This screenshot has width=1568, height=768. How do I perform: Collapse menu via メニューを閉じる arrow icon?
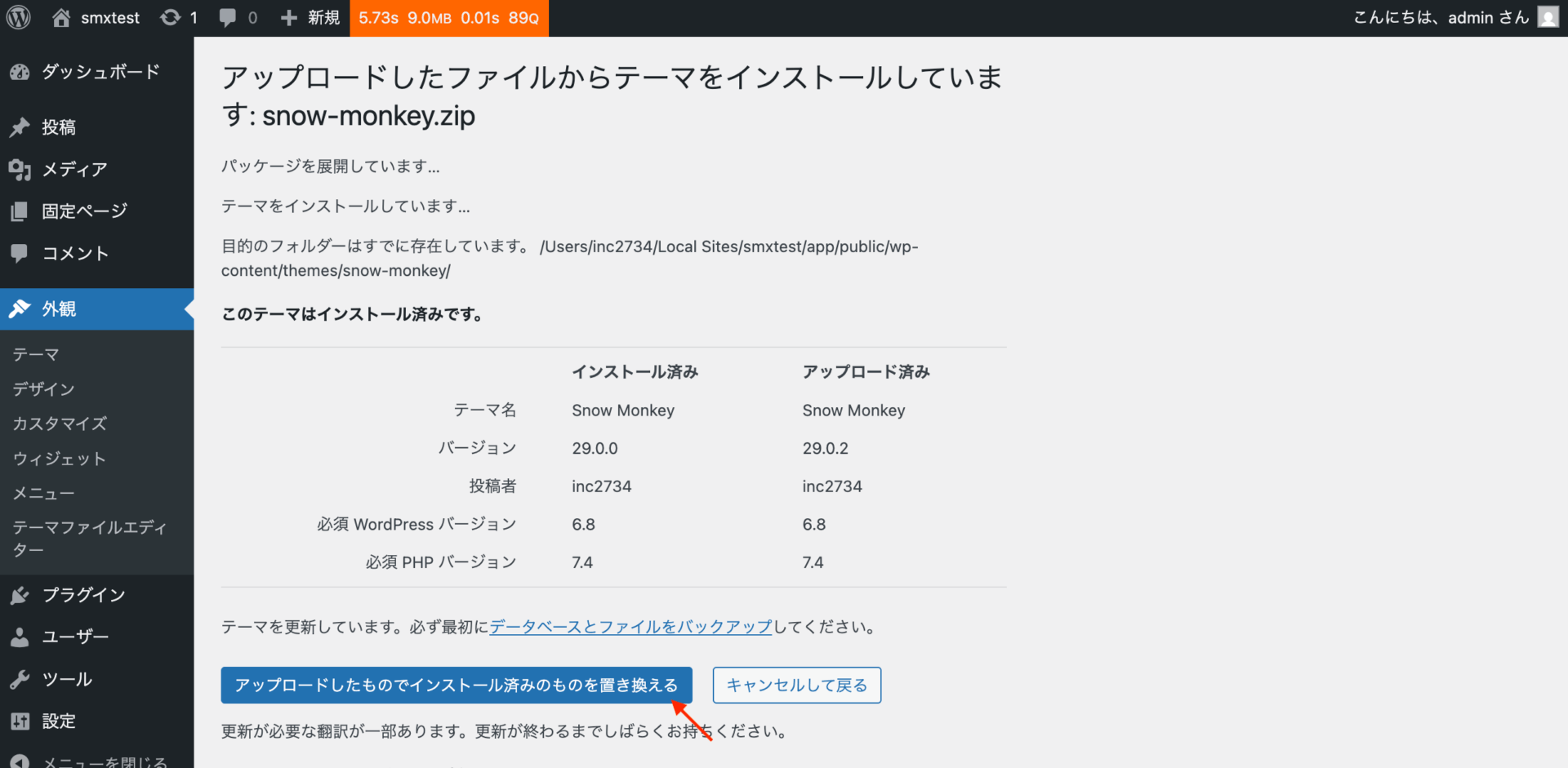pyautogui.click(x=20, y=761)
